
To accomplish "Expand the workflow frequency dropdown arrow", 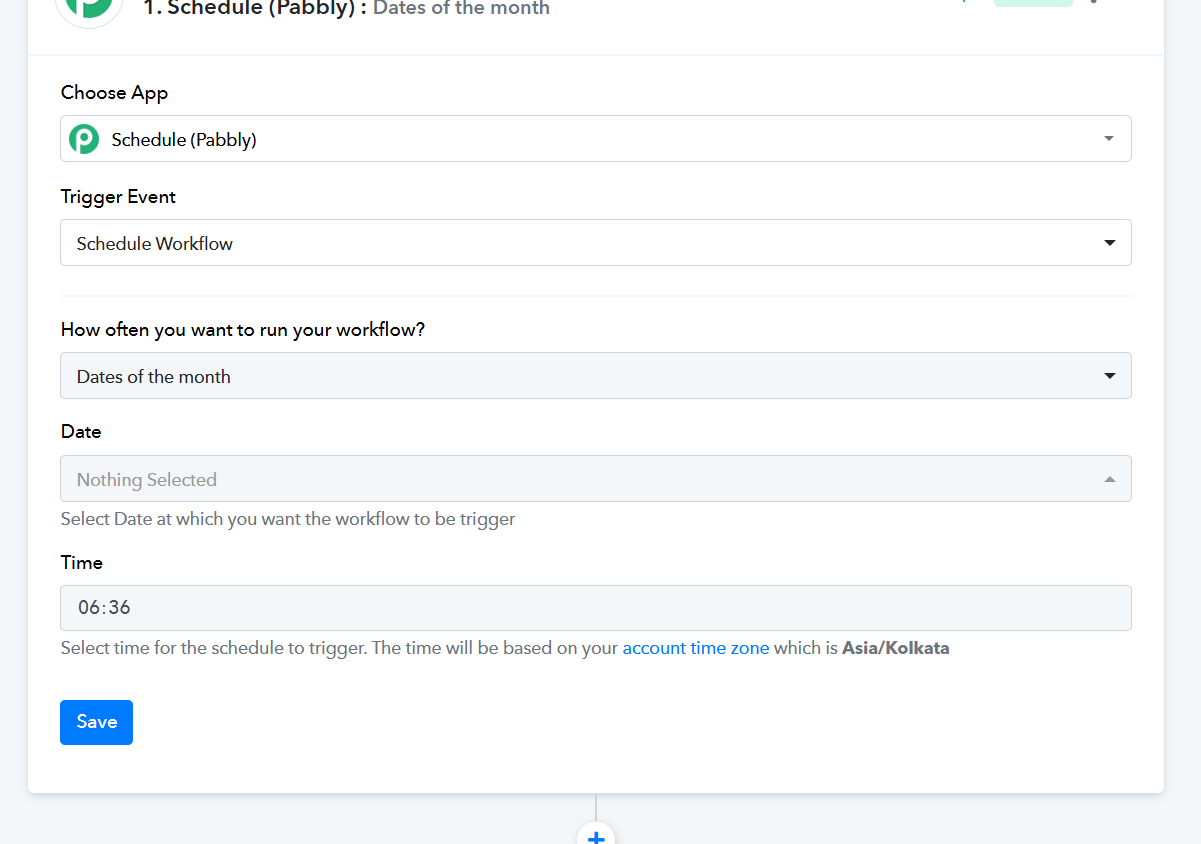I will pos(1108,376).
